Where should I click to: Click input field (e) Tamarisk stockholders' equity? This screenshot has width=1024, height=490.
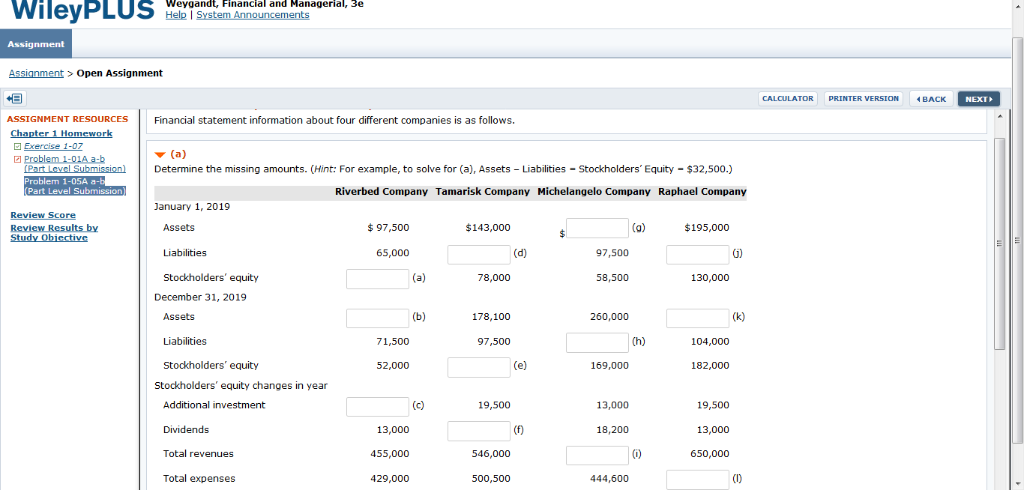coord(479,367)
